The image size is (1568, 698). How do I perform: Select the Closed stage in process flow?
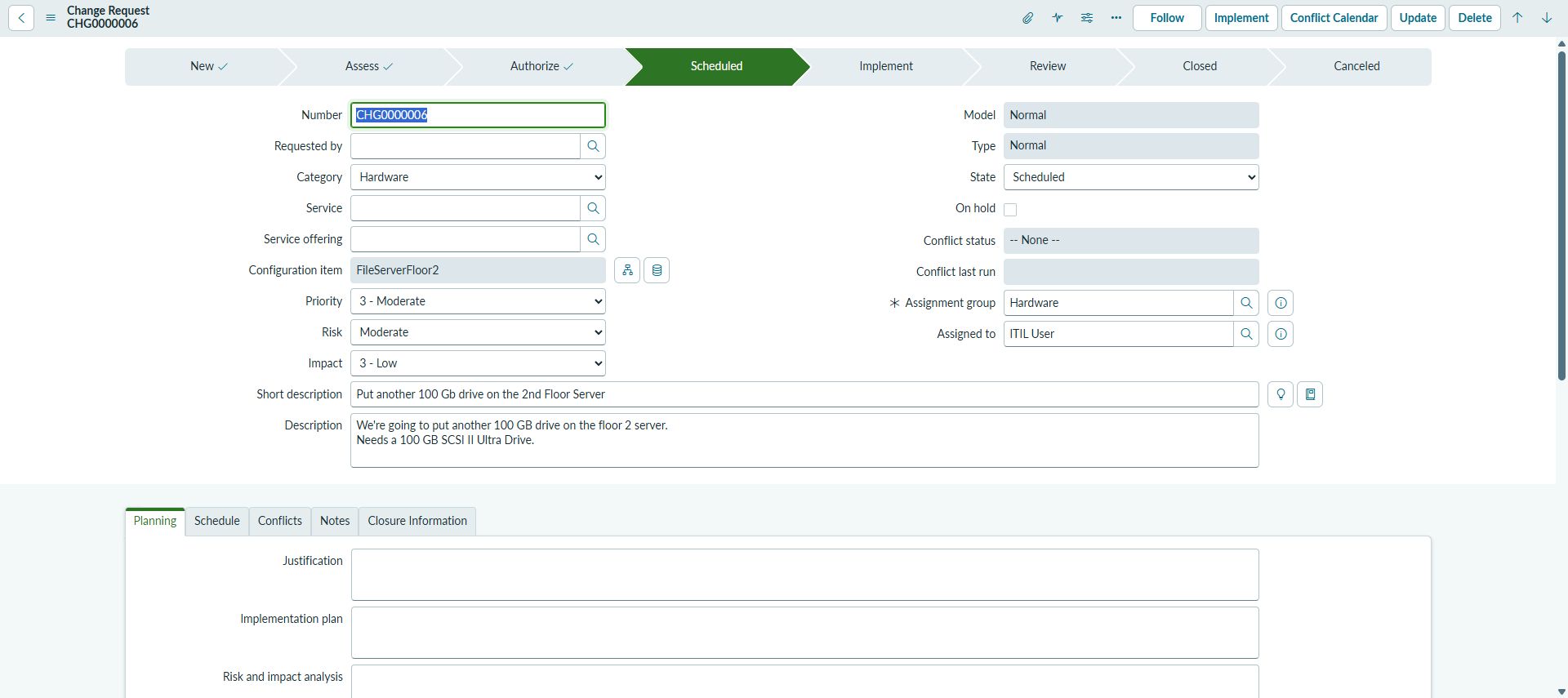click(x=1200, y=66)
